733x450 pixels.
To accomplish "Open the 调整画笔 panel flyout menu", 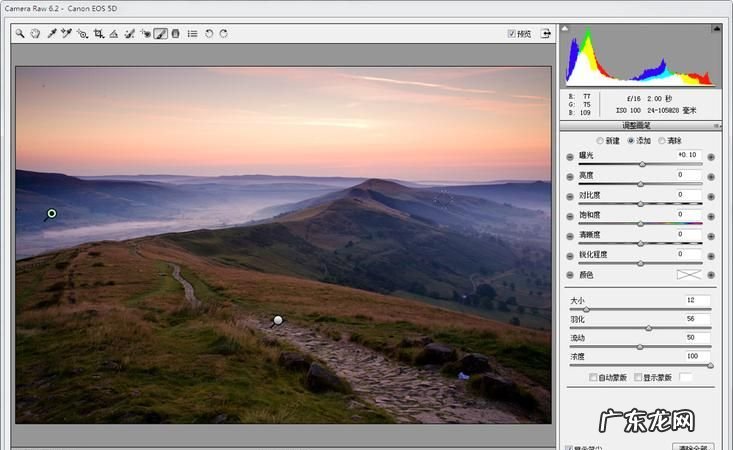I will (717, 126).
